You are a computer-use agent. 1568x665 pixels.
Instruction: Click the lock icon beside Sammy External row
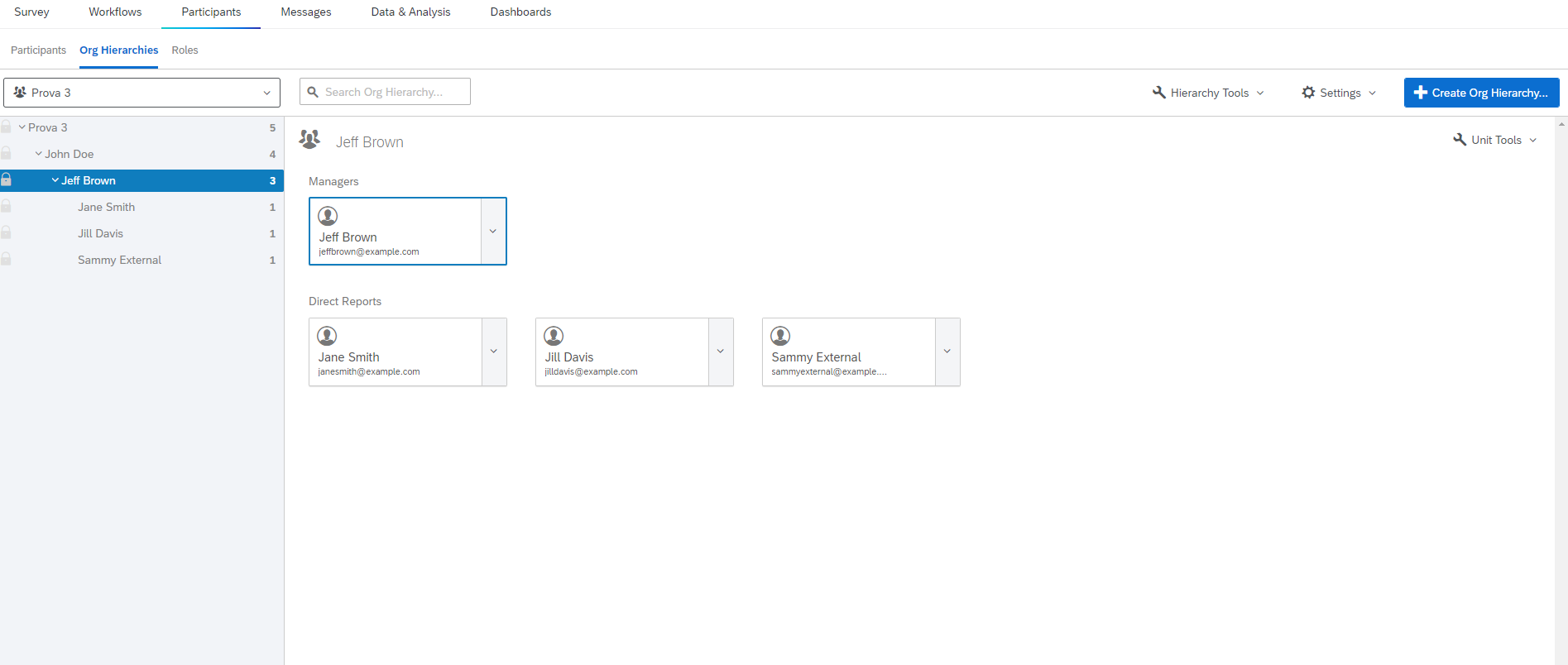click(6, 260)
